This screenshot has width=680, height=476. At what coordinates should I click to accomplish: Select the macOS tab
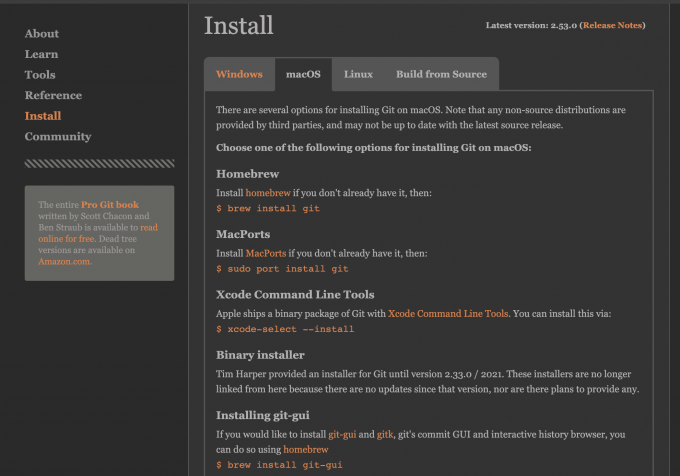point(303,74)
